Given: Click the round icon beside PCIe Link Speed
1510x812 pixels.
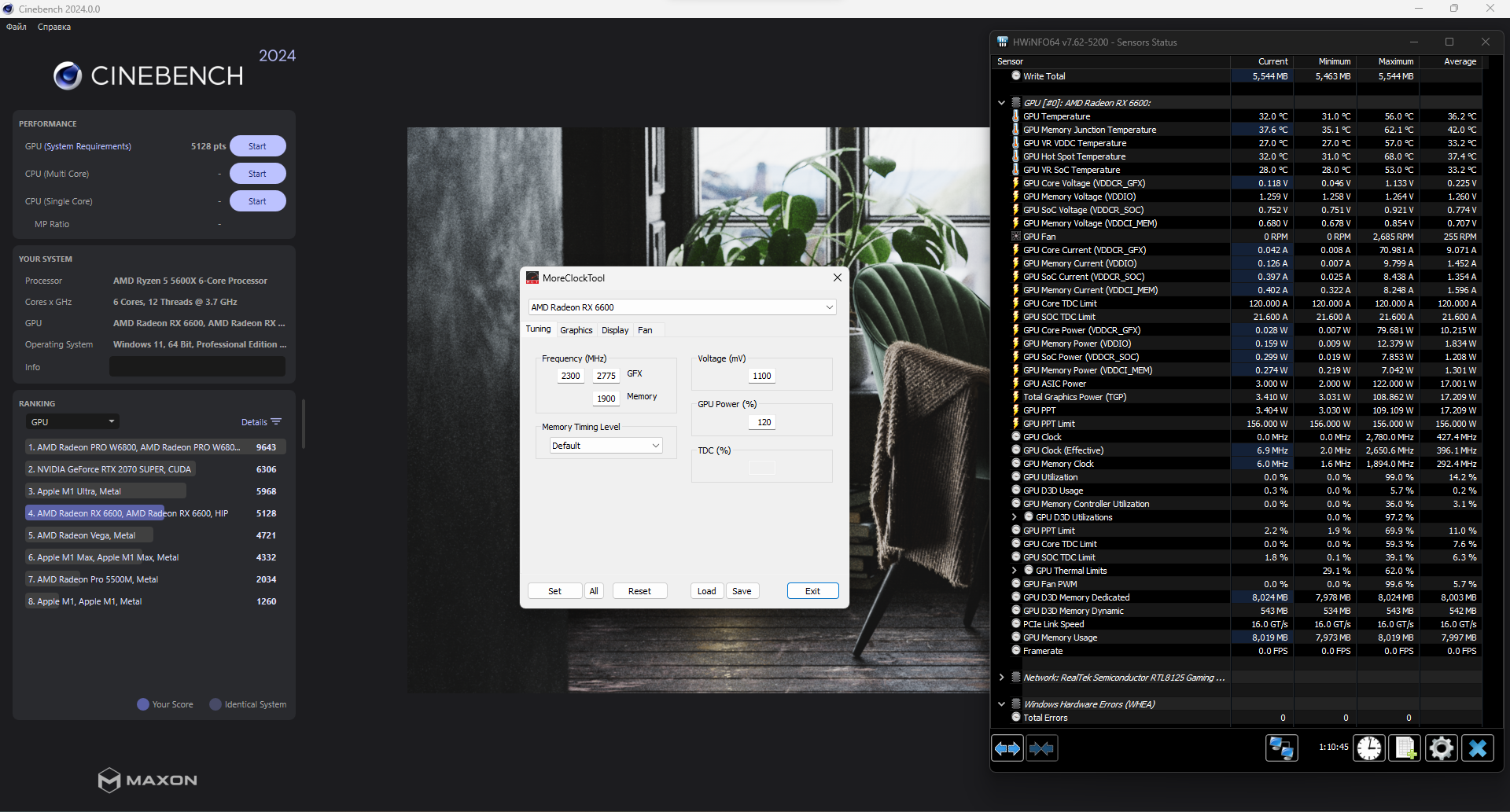Looking at the screenshot, I should (1016, 624).
